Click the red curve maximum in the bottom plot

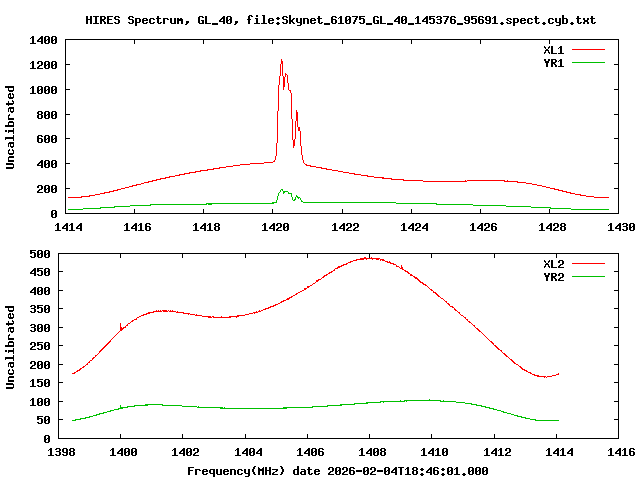370,257
